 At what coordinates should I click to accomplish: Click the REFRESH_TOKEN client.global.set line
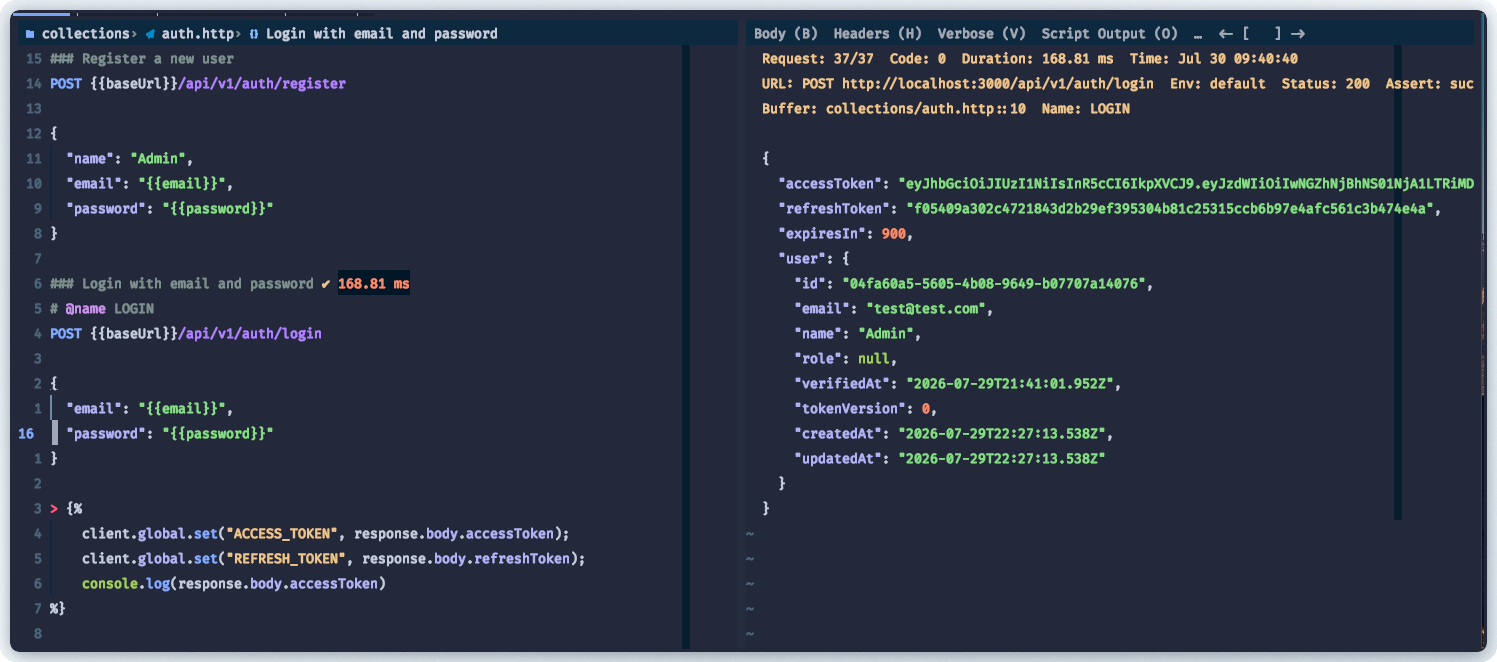(x=334, y=559)
